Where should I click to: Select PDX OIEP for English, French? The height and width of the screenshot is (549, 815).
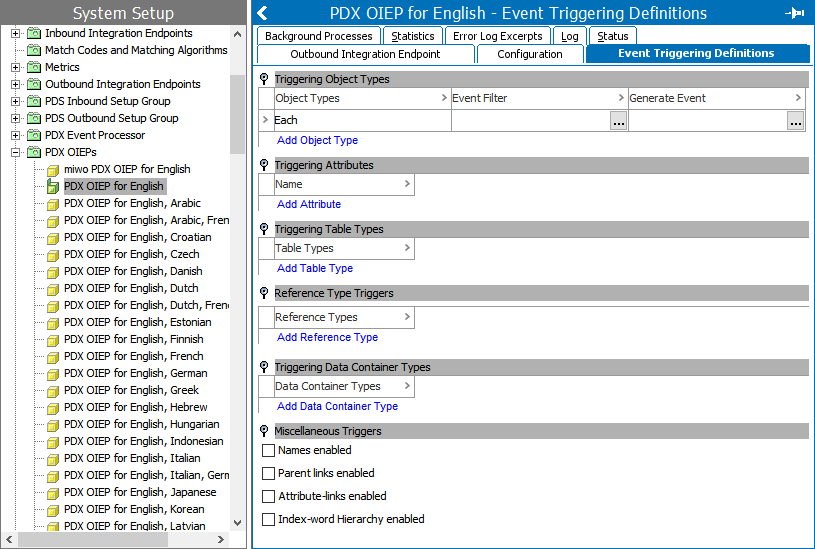pos(134,356)
